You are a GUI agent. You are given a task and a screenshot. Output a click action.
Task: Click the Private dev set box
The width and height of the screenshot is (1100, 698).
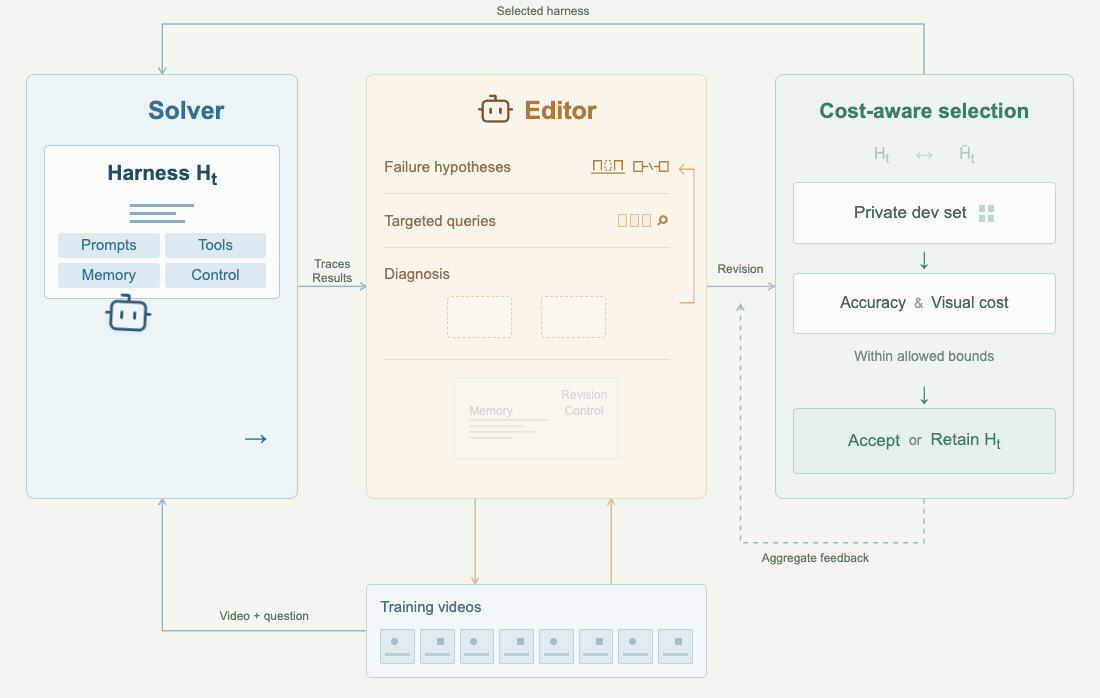tap(924, 213)
